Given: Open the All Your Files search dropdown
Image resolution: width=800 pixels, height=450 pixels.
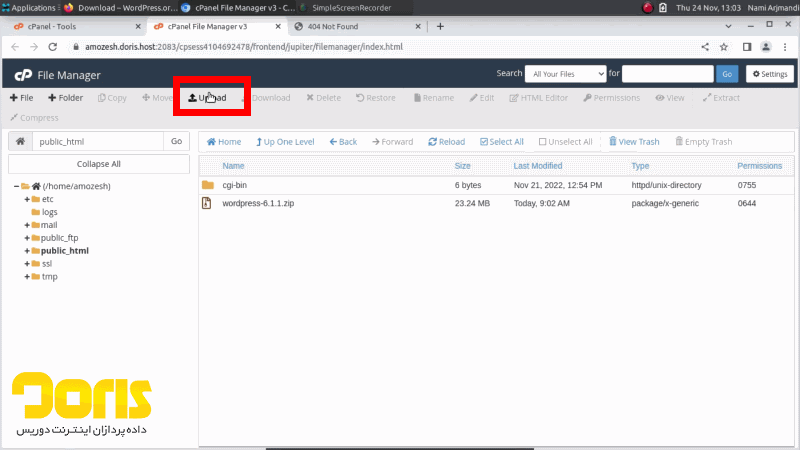Looking at the screenshot, I should click(x=566, y=73).
